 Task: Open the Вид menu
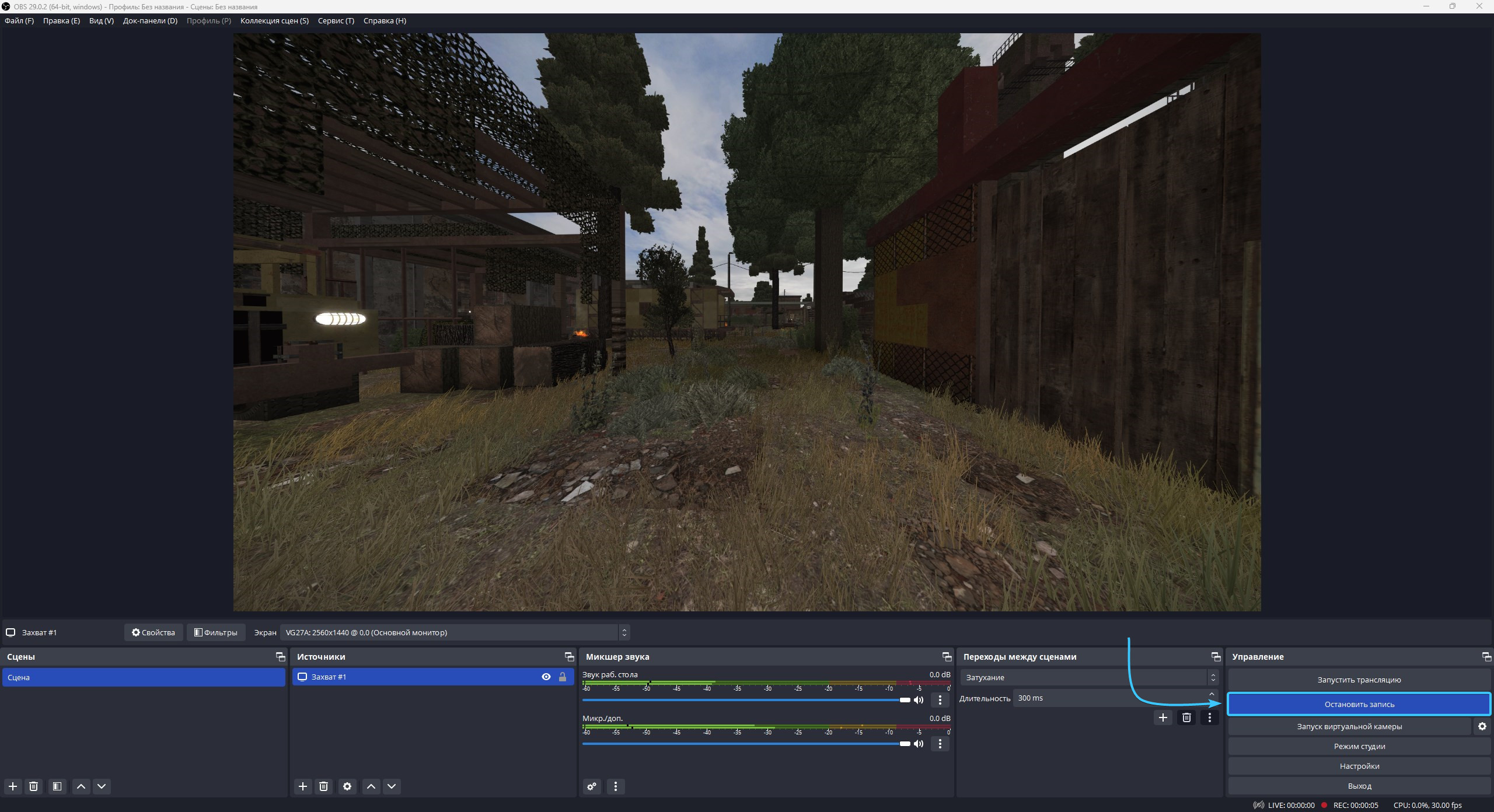click(102, 20)
